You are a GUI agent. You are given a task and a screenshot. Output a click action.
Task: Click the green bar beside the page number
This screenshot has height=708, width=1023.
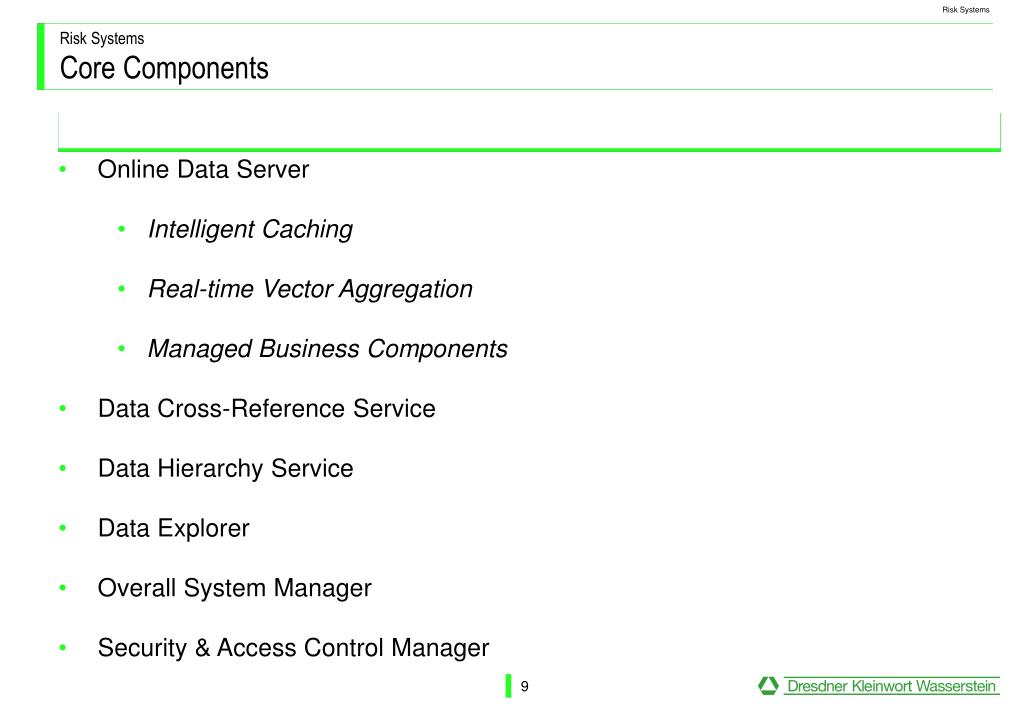pos(509,686)
